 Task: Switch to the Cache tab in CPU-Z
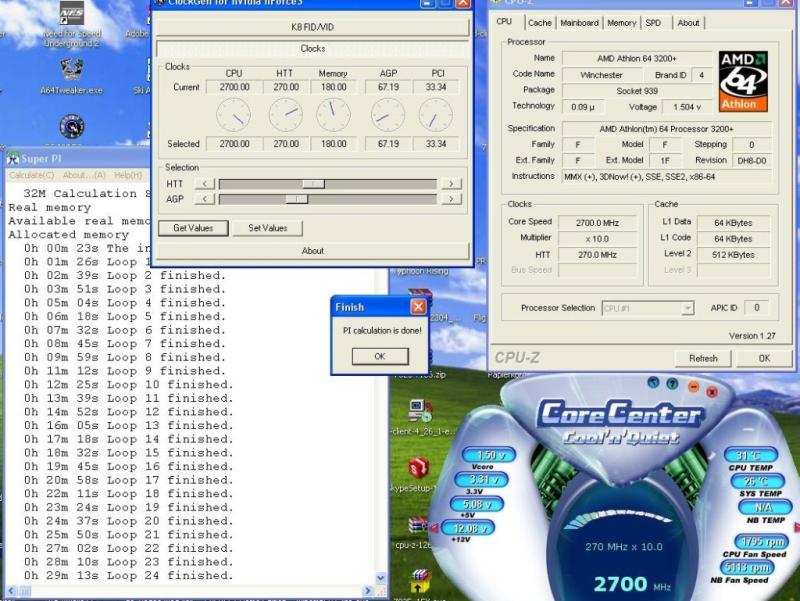pos(539,23)
